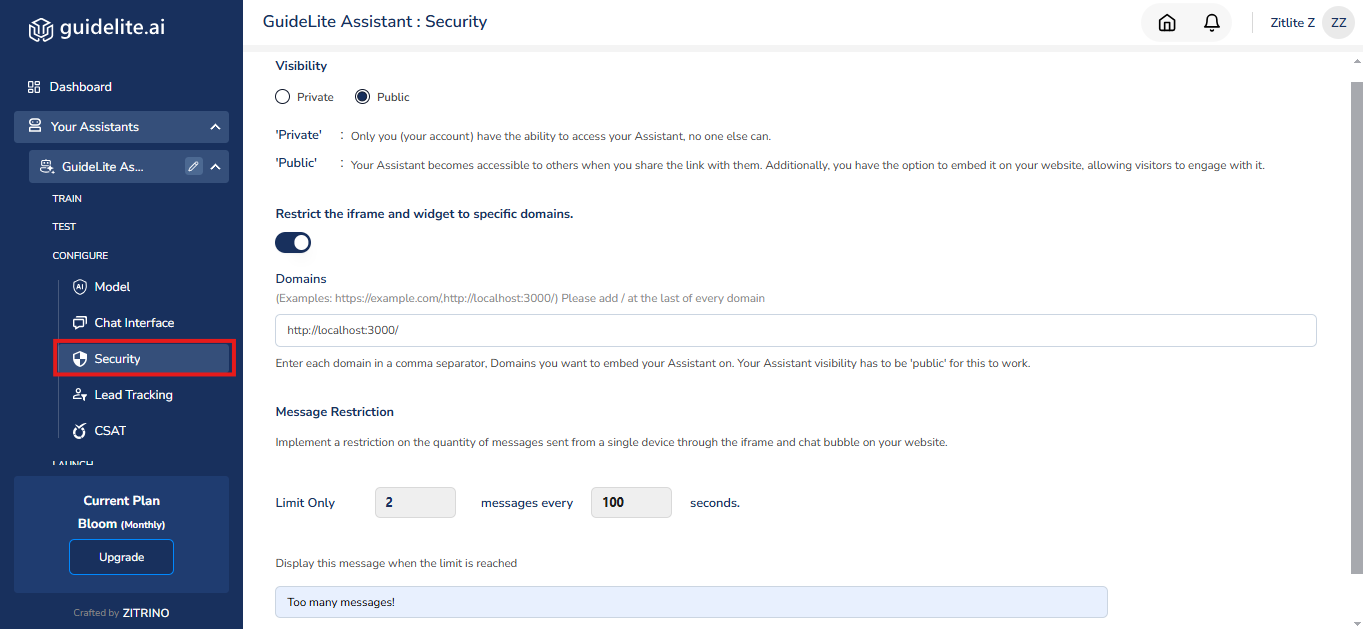Collapse the Your Assistants section chevron
The image size is (1363, 629).
pos(215,127)
